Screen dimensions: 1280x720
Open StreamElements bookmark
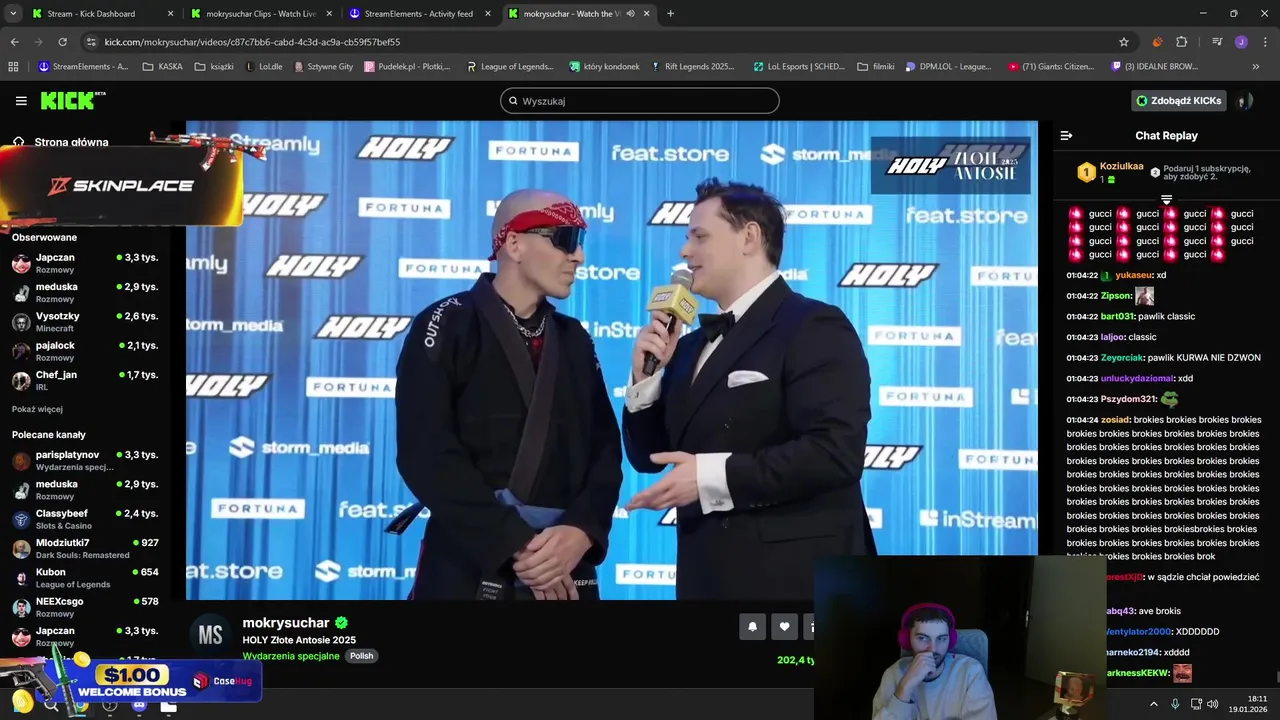pyautogui.click(x=83, y=67)
